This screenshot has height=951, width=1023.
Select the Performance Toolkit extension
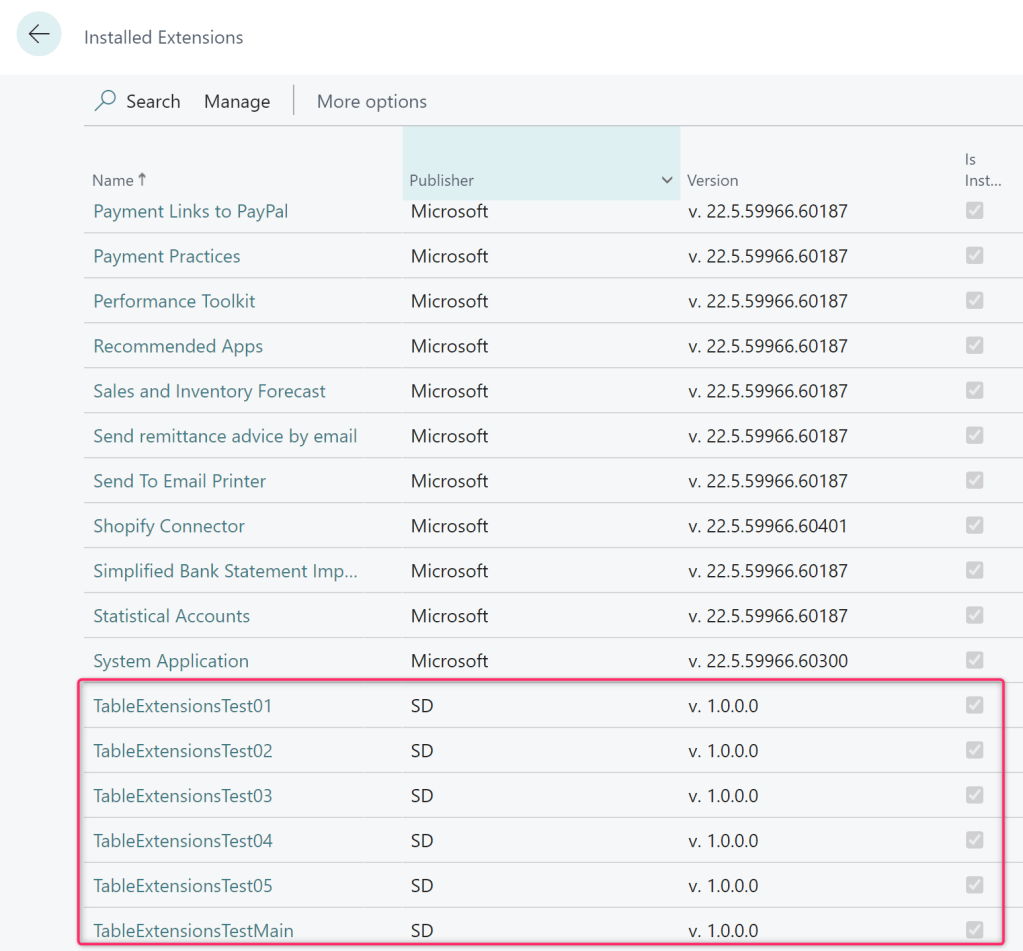pyautogui.click(x=174, y=301)
